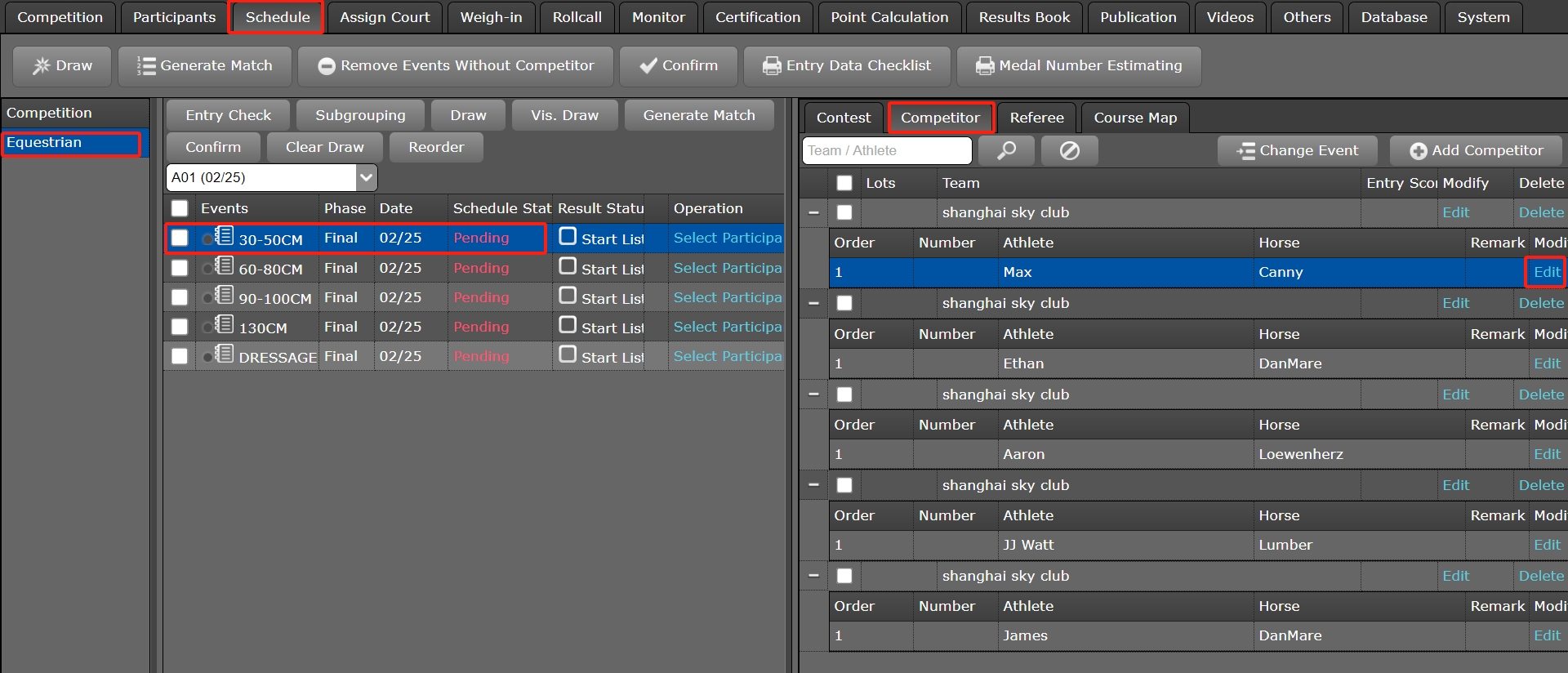Image resolution: width=1568 pixels, height=673 pixels.
Task: Toggle the select-all checkbox beside Events header
Action: point(180,208)
